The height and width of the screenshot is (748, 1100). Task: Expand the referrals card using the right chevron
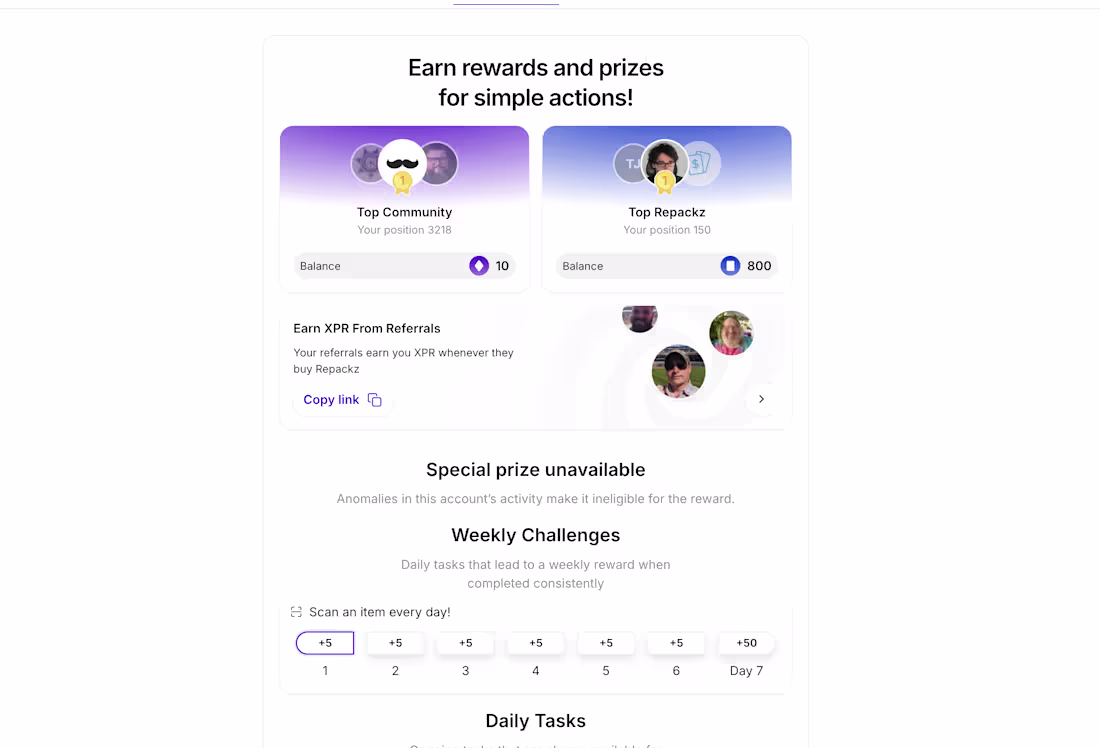761,399
